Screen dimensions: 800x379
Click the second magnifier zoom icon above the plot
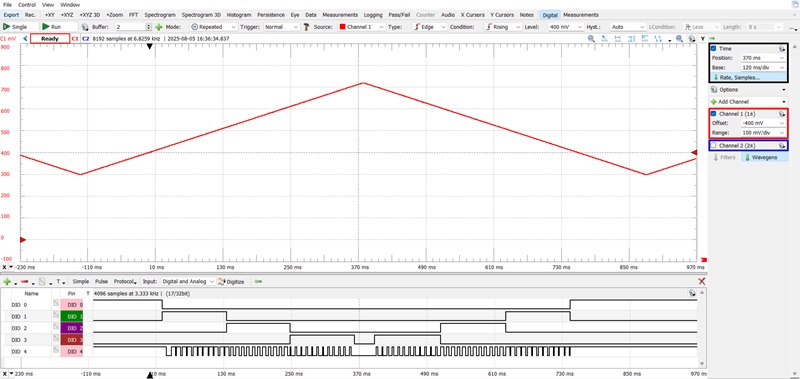pyautogui.click(x=680, y=38)
